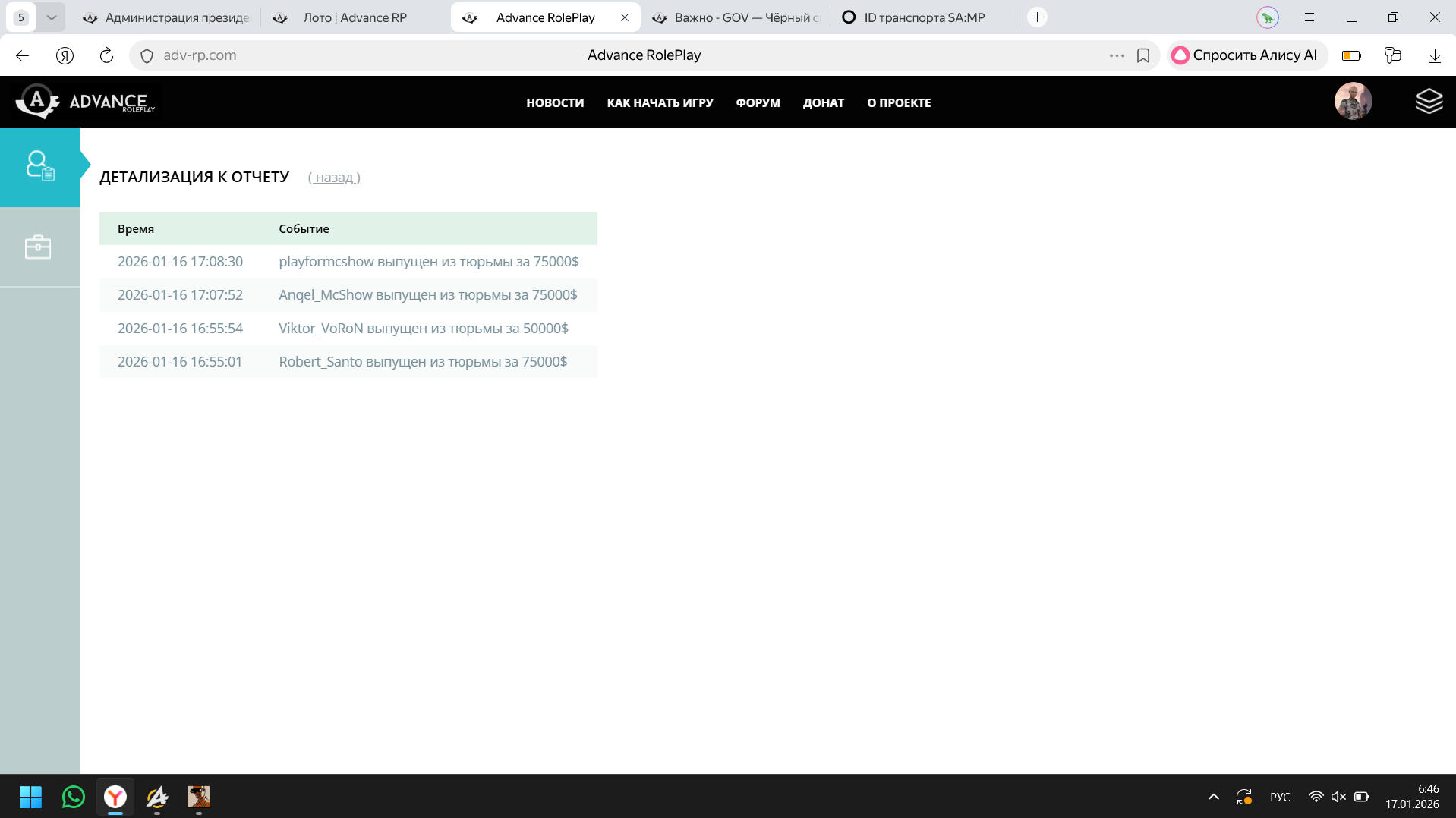Open the muted volume tray icon
The width and height of the screenshot is (1456, 818).
point(1338,797)
